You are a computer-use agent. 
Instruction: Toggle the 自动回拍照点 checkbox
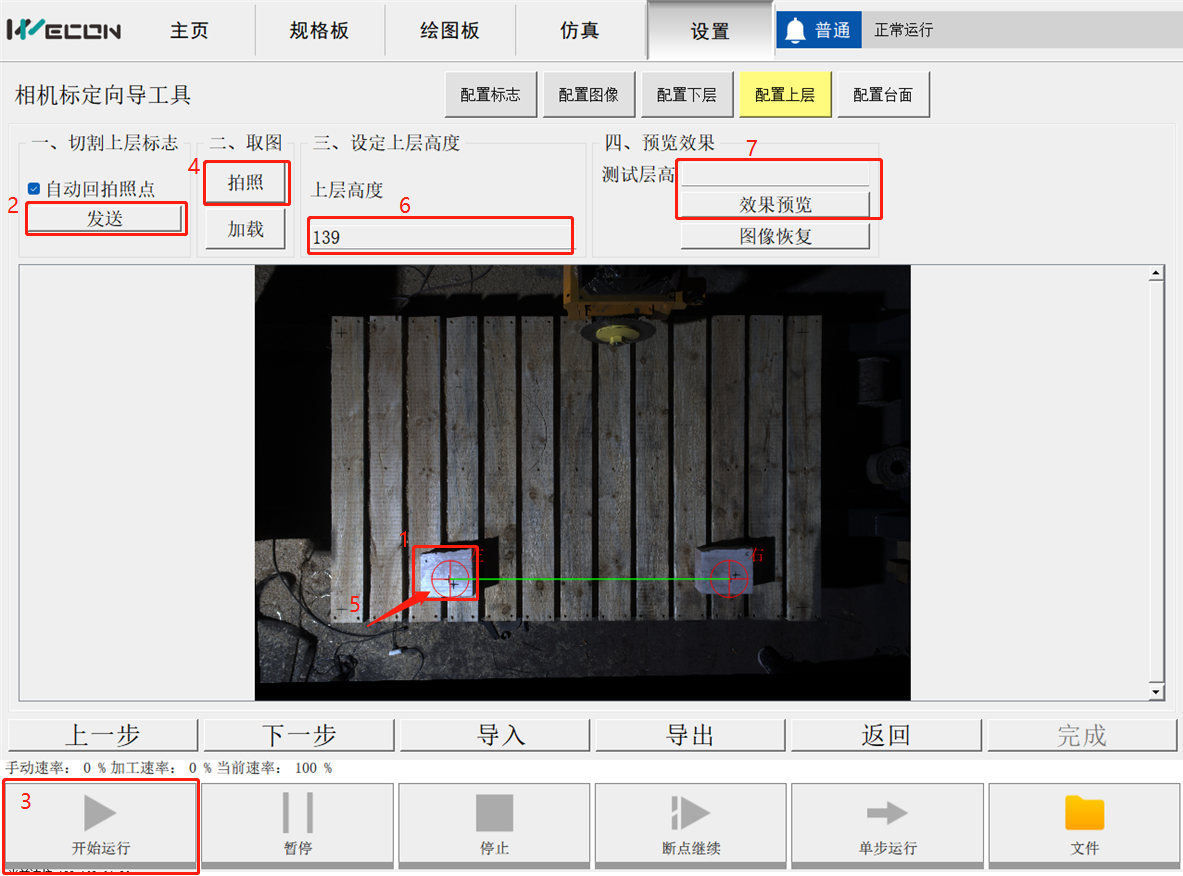pos(34,188)
